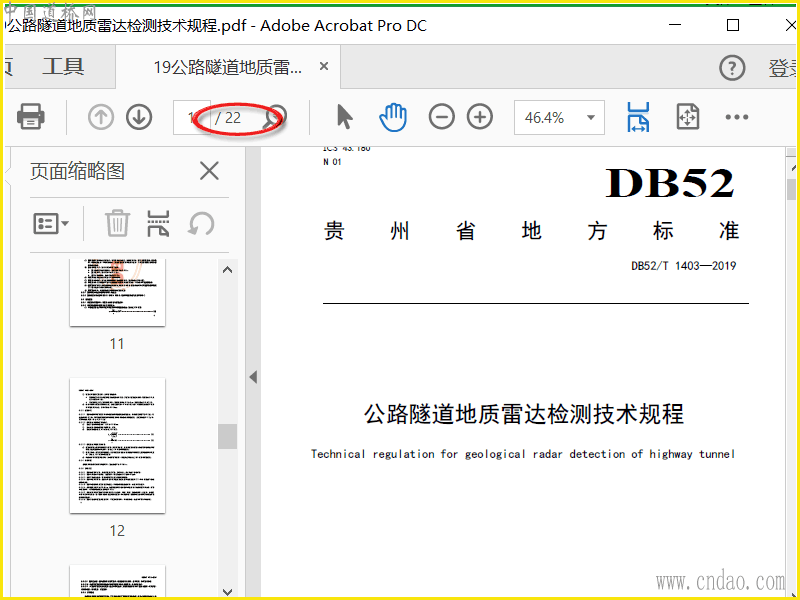Activate the Hand pan tool
800x600 pixels.
[392, 117]
